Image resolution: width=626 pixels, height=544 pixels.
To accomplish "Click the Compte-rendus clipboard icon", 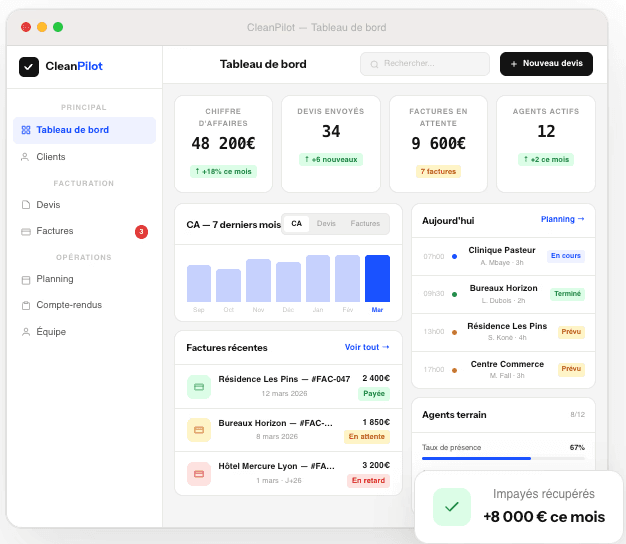I will pos(26,306).
